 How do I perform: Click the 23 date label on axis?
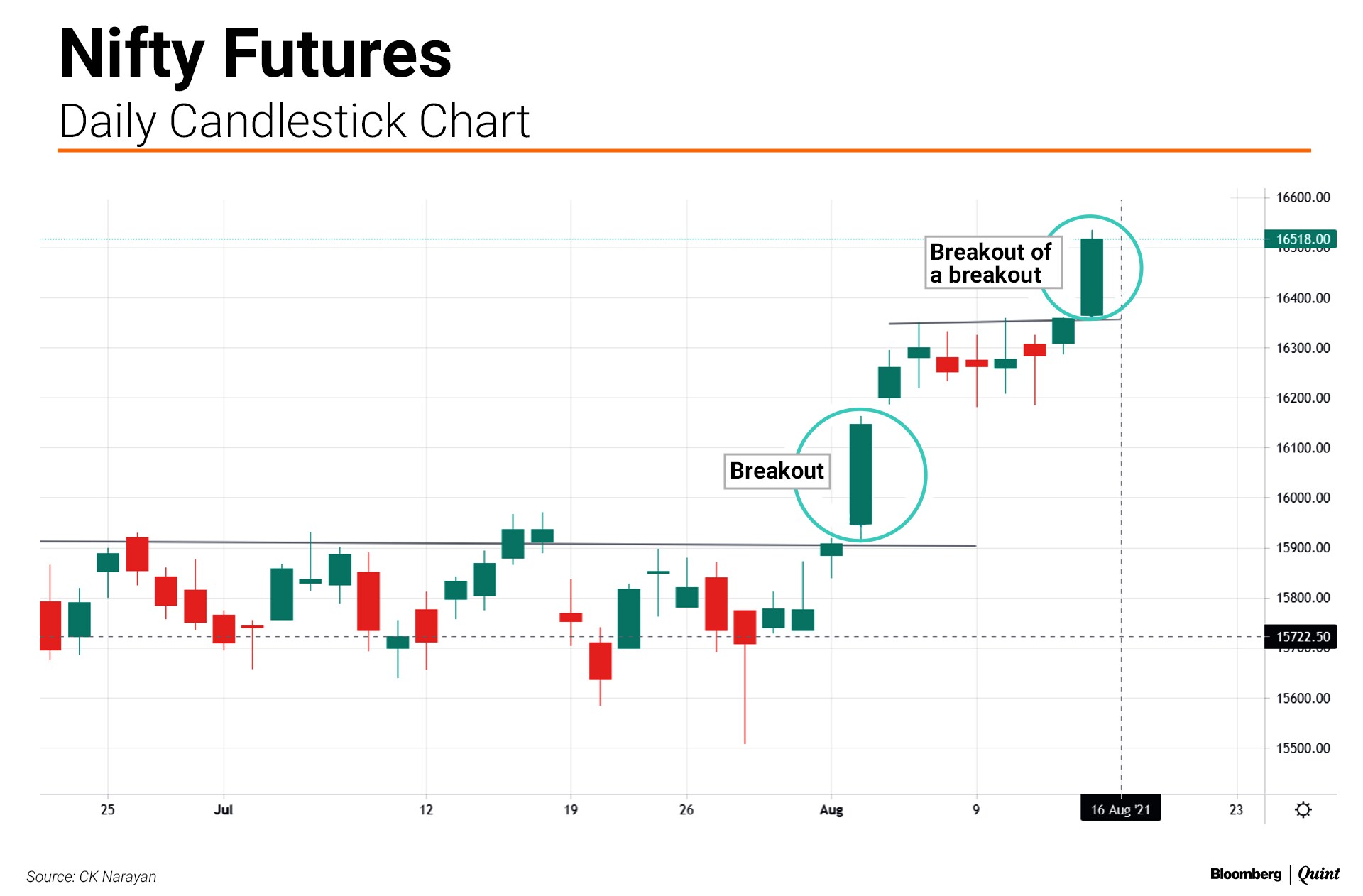[1236, 810]
